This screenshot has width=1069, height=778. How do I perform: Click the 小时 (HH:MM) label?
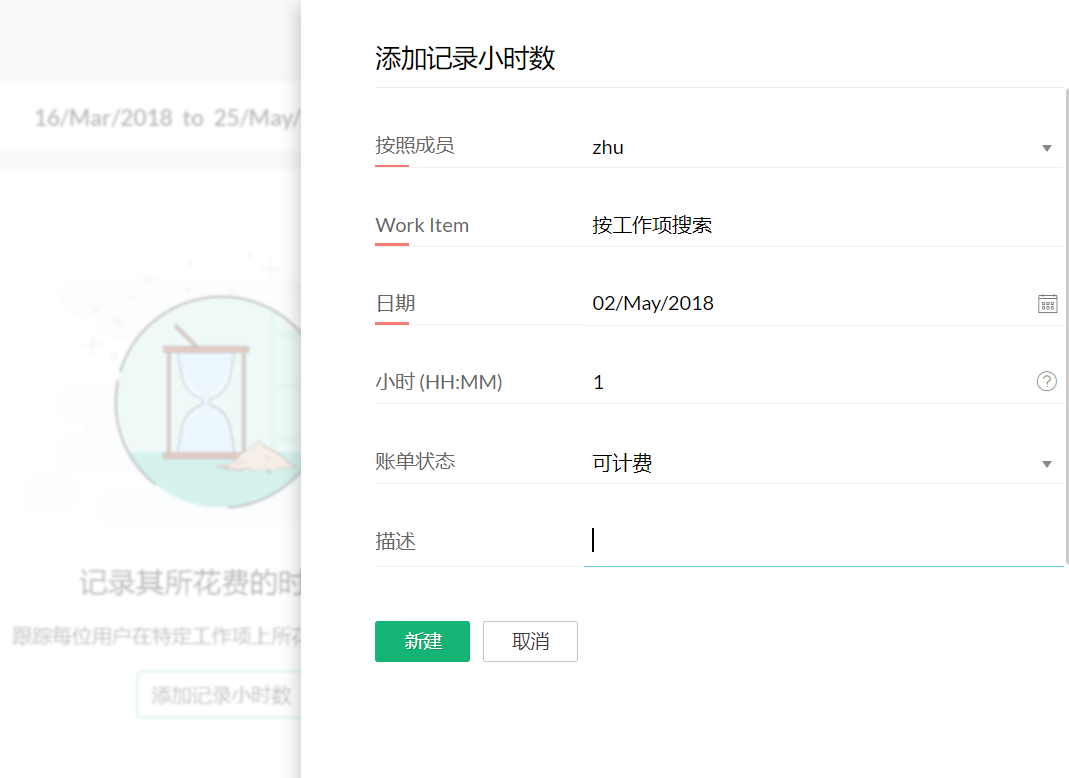tap(439, 381)
